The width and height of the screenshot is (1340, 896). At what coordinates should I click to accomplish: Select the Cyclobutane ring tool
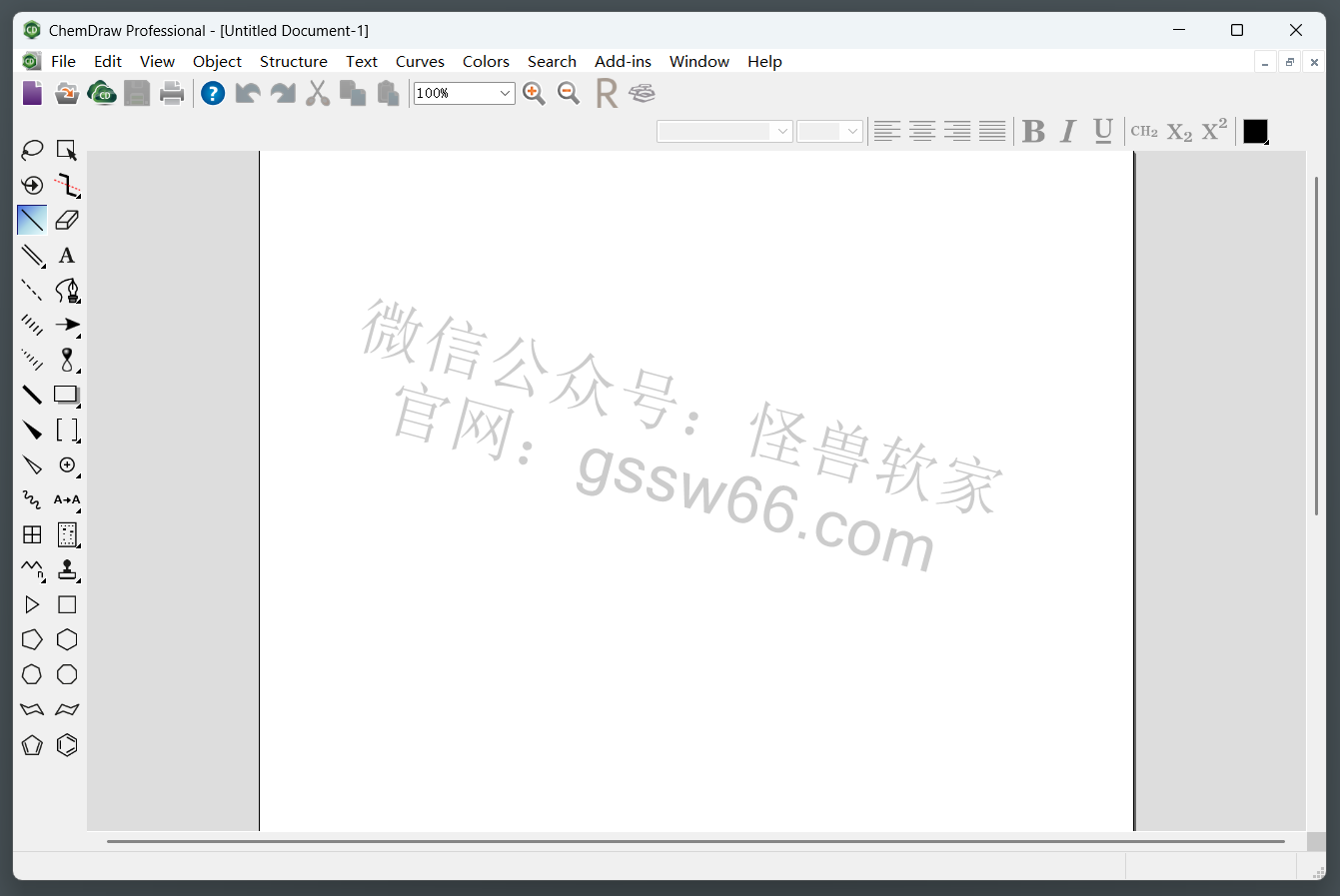(67, 604)
